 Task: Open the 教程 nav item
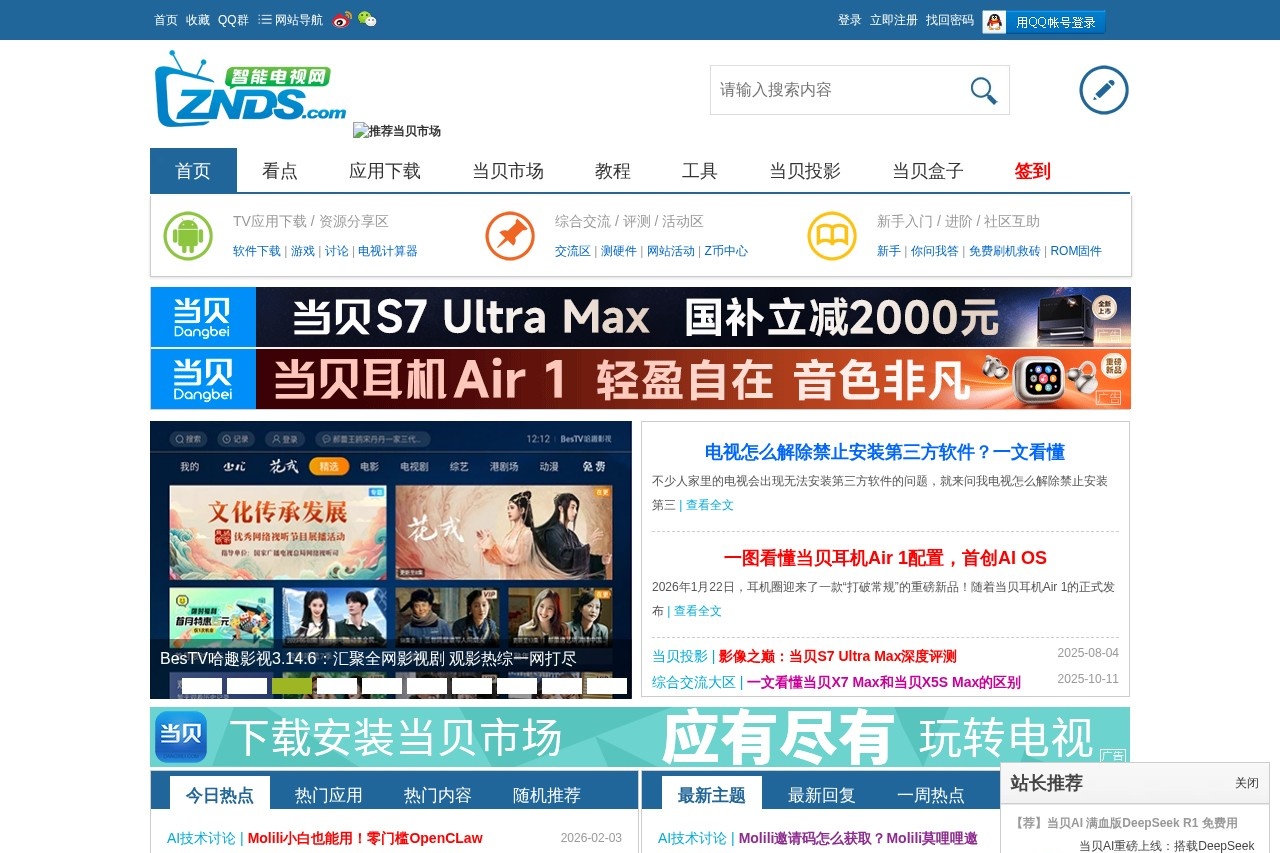(613, 171)
